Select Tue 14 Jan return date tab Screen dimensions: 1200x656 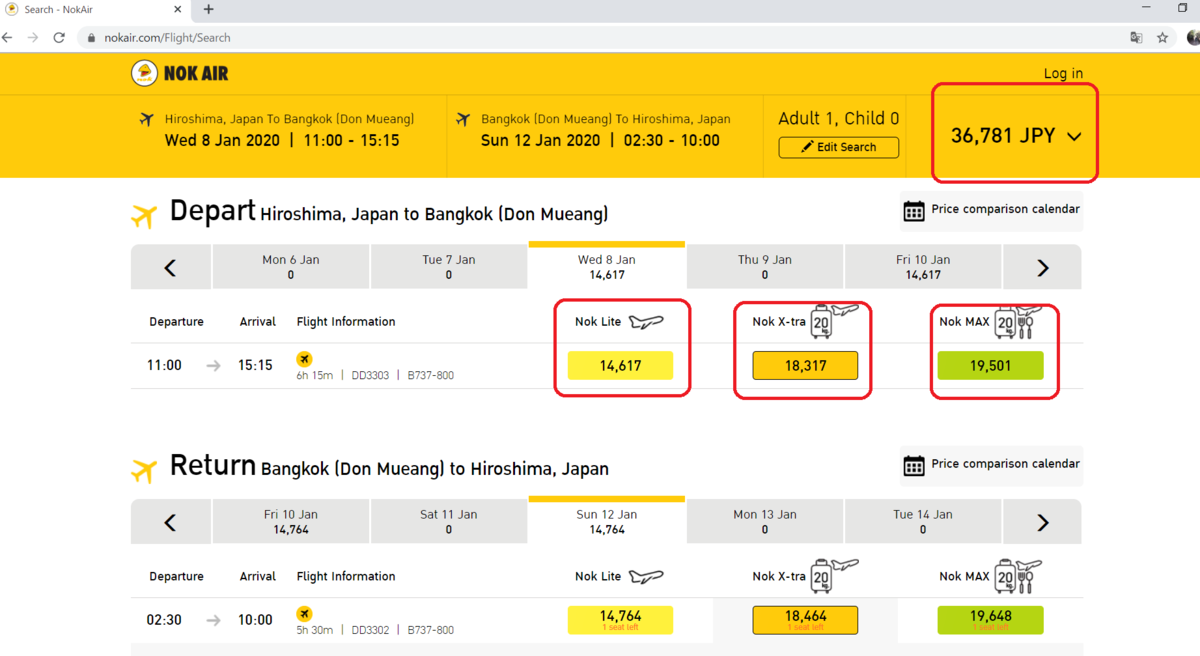[x=923, y=522]
